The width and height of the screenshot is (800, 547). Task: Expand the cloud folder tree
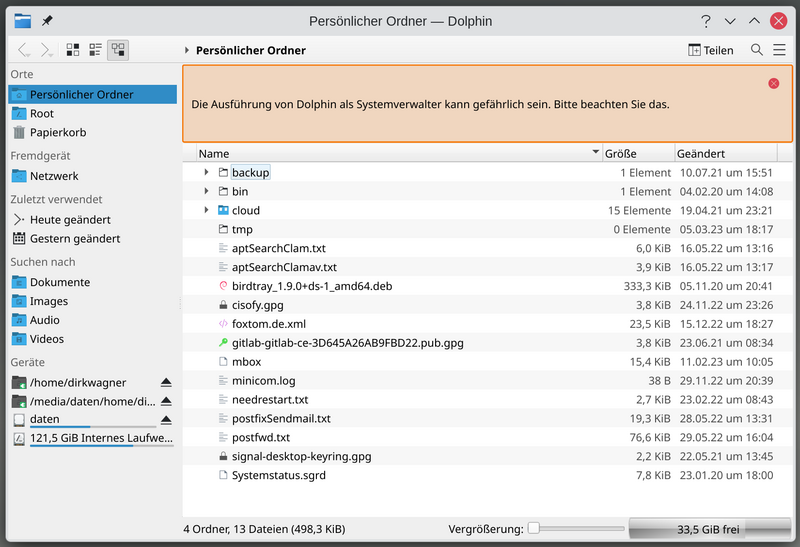[x=206, y=210]
